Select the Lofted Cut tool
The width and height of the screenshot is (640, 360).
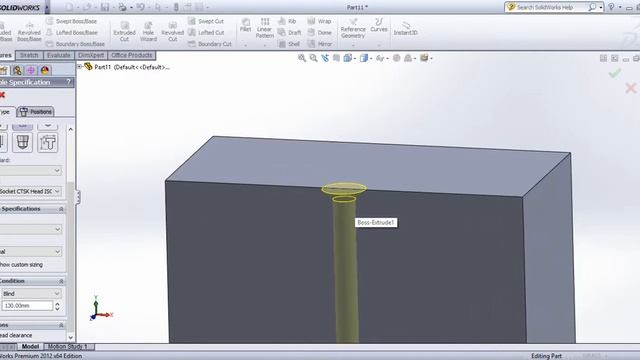point(206,32)
